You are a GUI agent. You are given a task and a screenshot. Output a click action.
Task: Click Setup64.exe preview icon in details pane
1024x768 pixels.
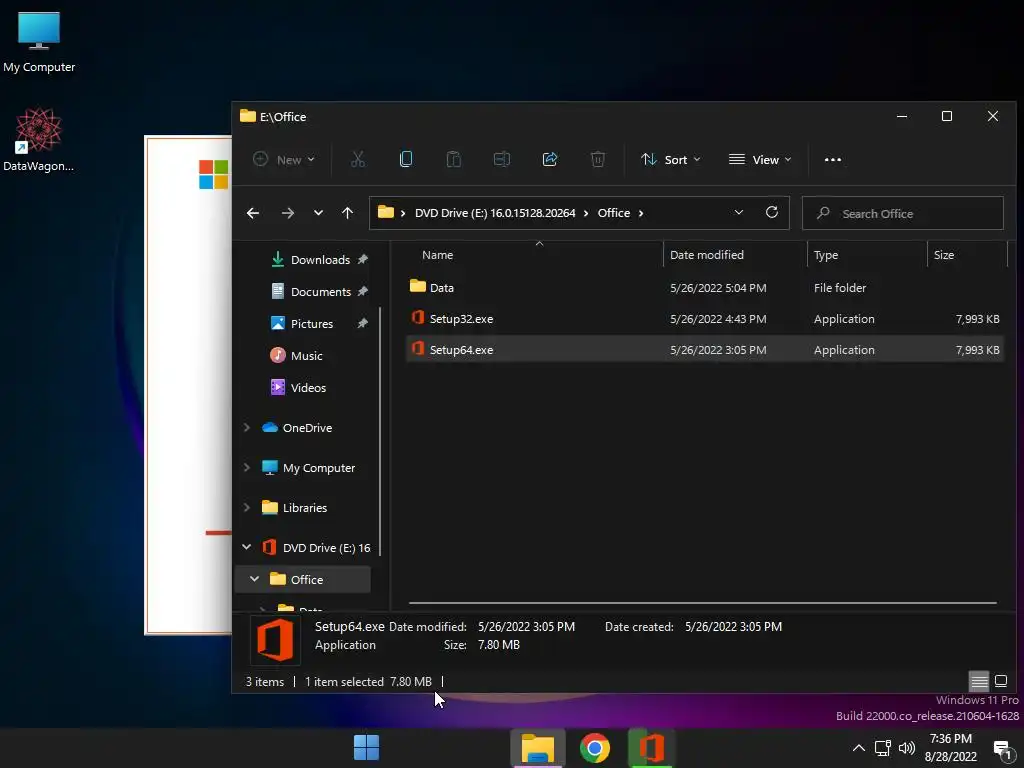(275, 640)
